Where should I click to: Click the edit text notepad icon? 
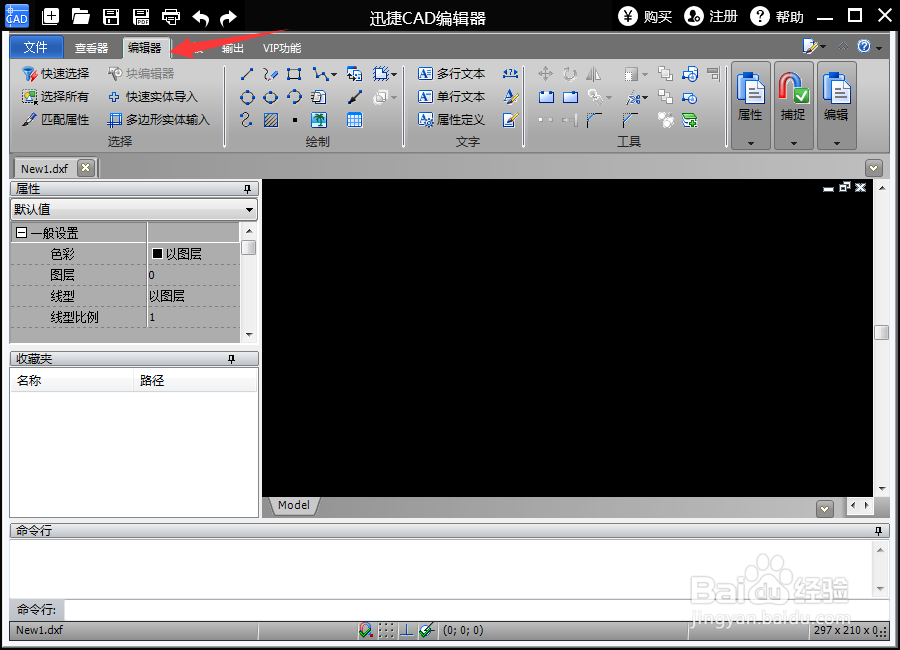click(x=510, y=119)
